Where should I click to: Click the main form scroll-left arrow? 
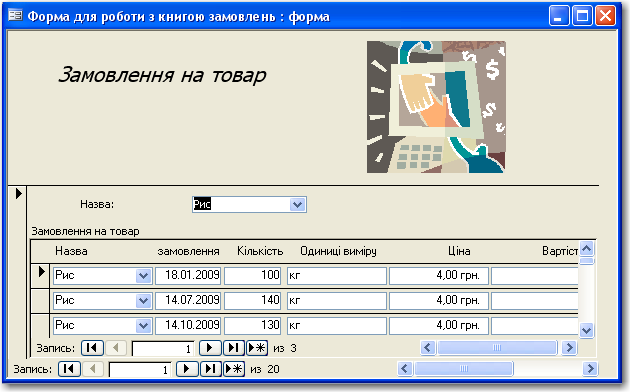(405, 369)
